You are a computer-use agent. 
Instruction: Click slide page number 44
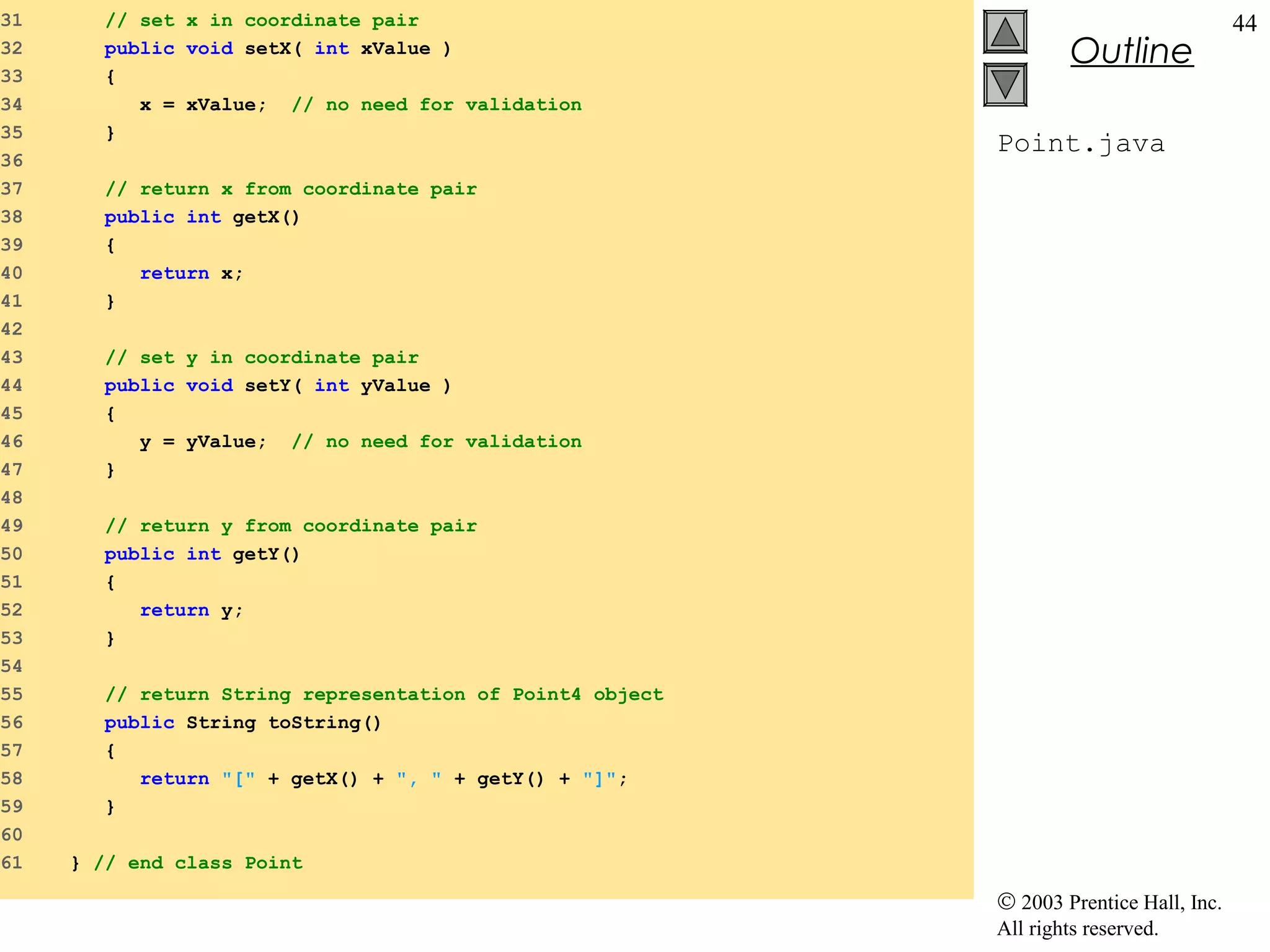(x=1244, y=24)
